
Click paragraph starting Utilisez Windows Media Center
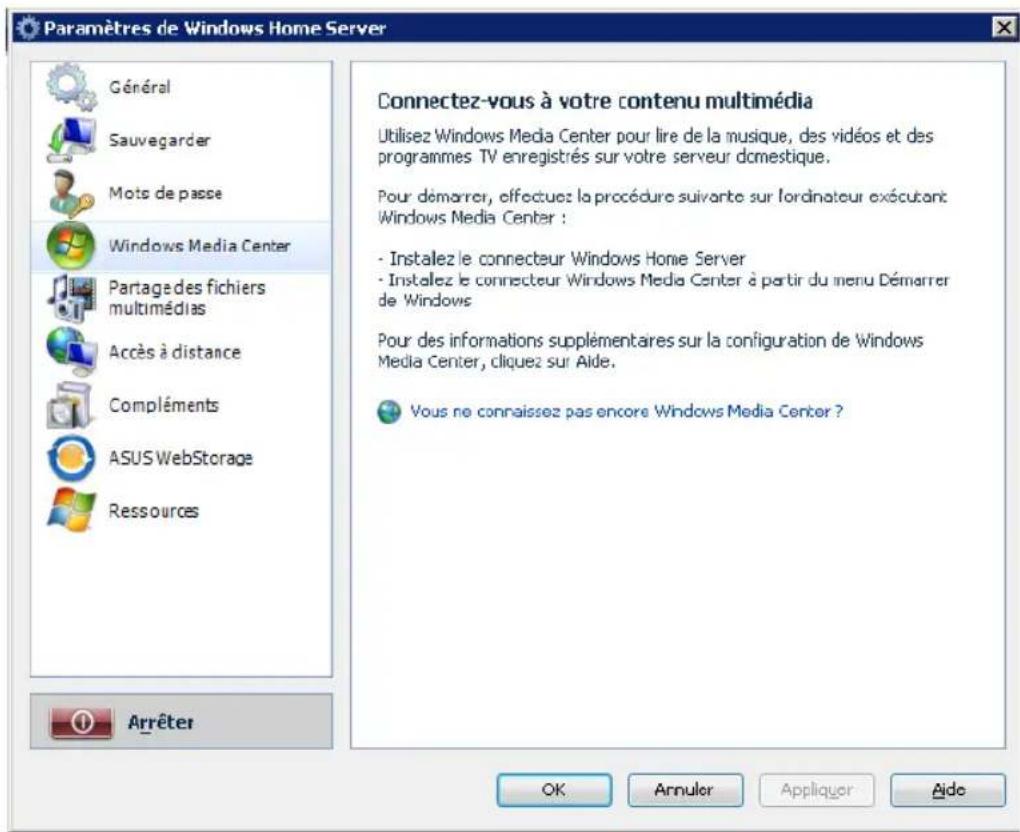coord(656,146)
